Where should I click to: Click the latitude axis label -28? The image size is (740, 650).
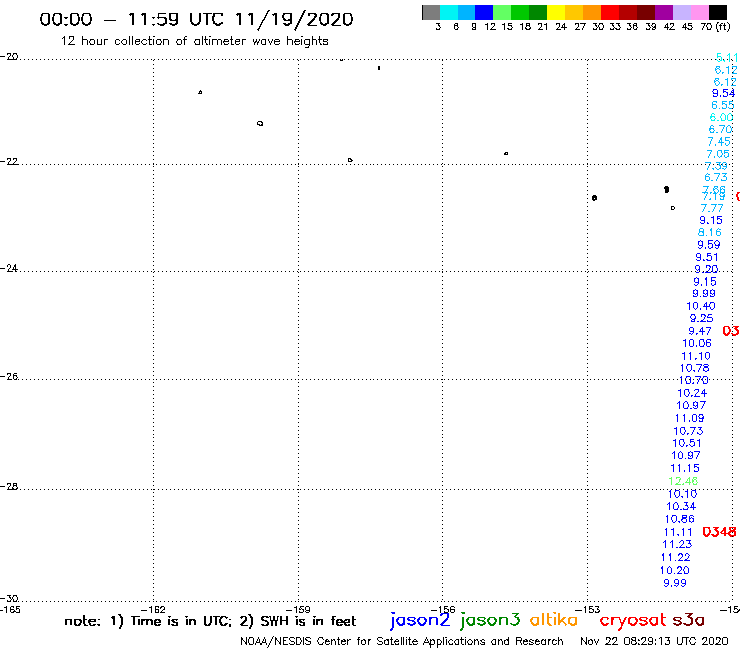tap(9, 486)
